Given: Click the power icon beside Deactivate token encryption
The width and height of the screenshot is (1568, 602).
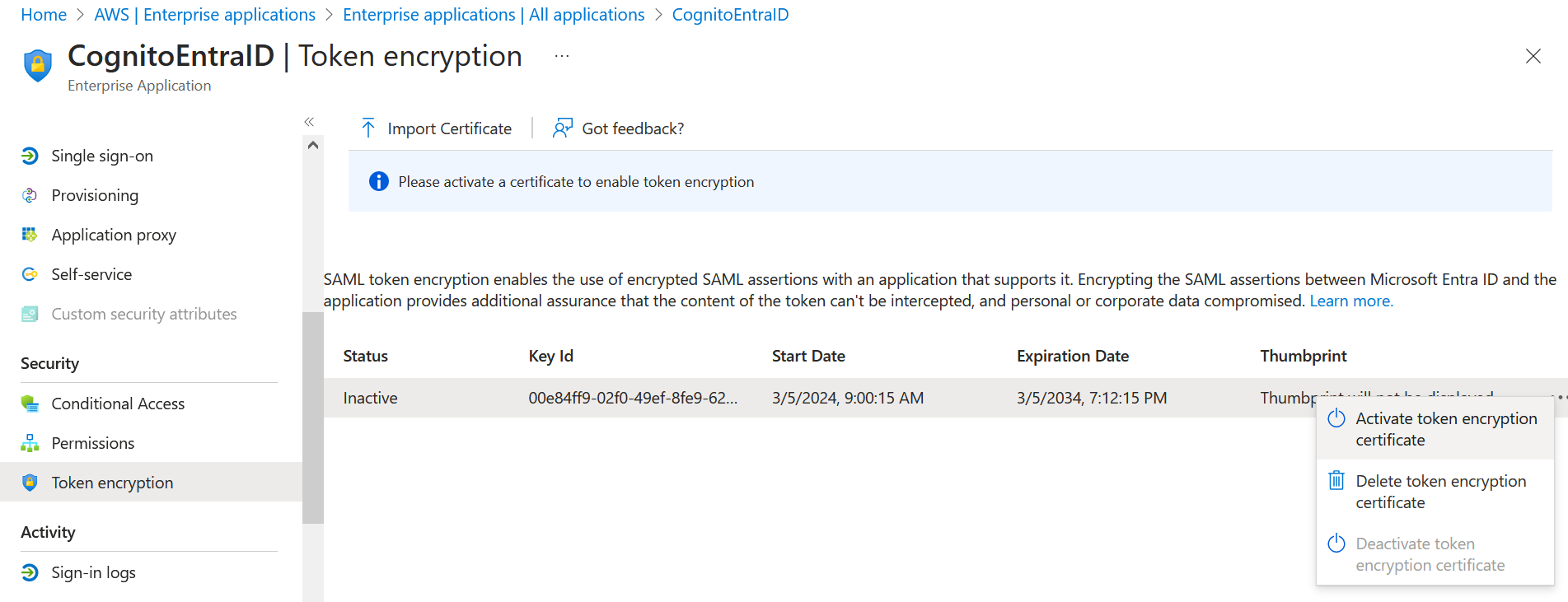Looking at the screenshot, I should [x=1336, y=544].
